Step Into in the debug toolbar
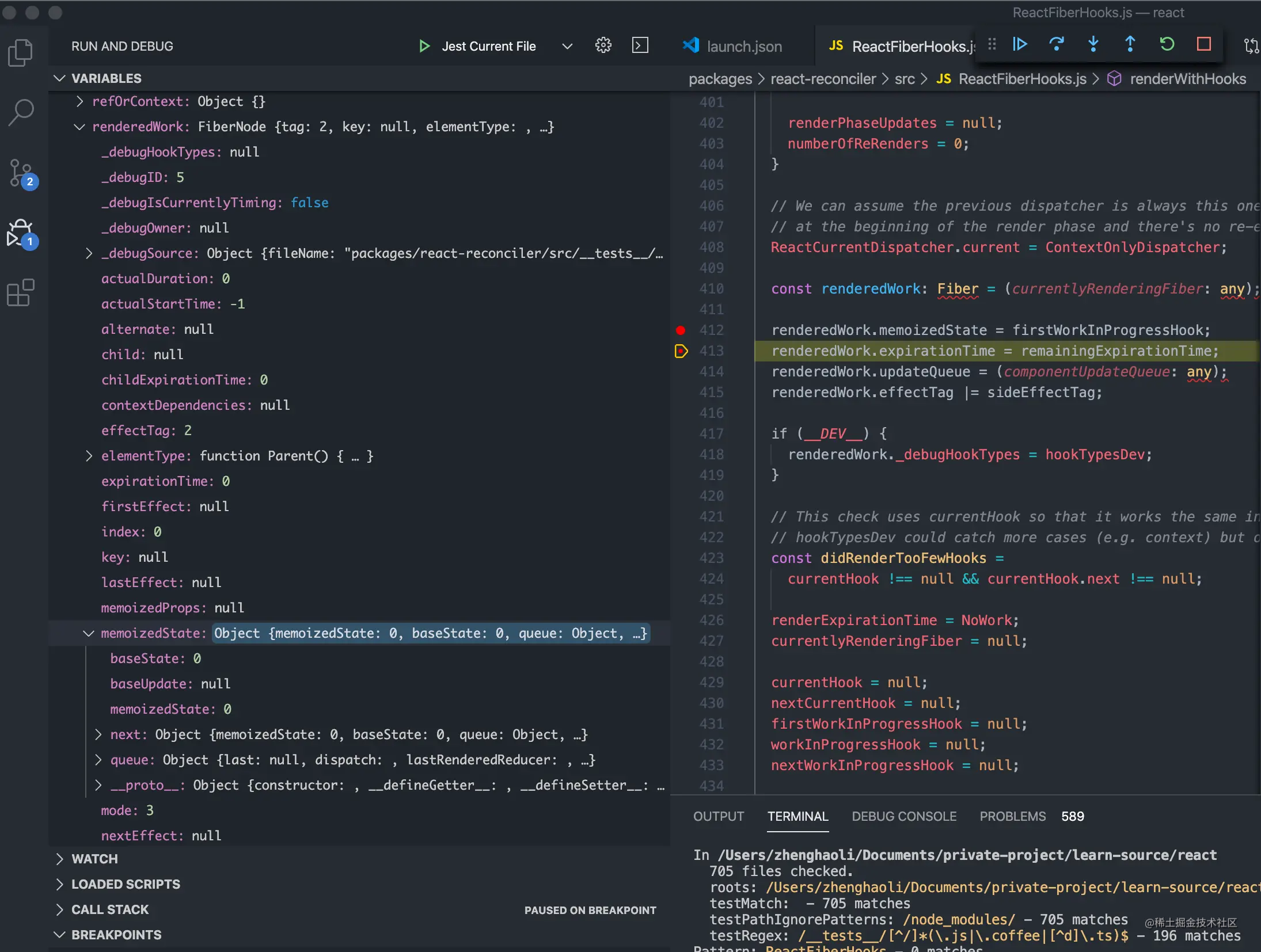Image resolution: width=1261 pixels, height=952 pixels. pos(1093,44)
